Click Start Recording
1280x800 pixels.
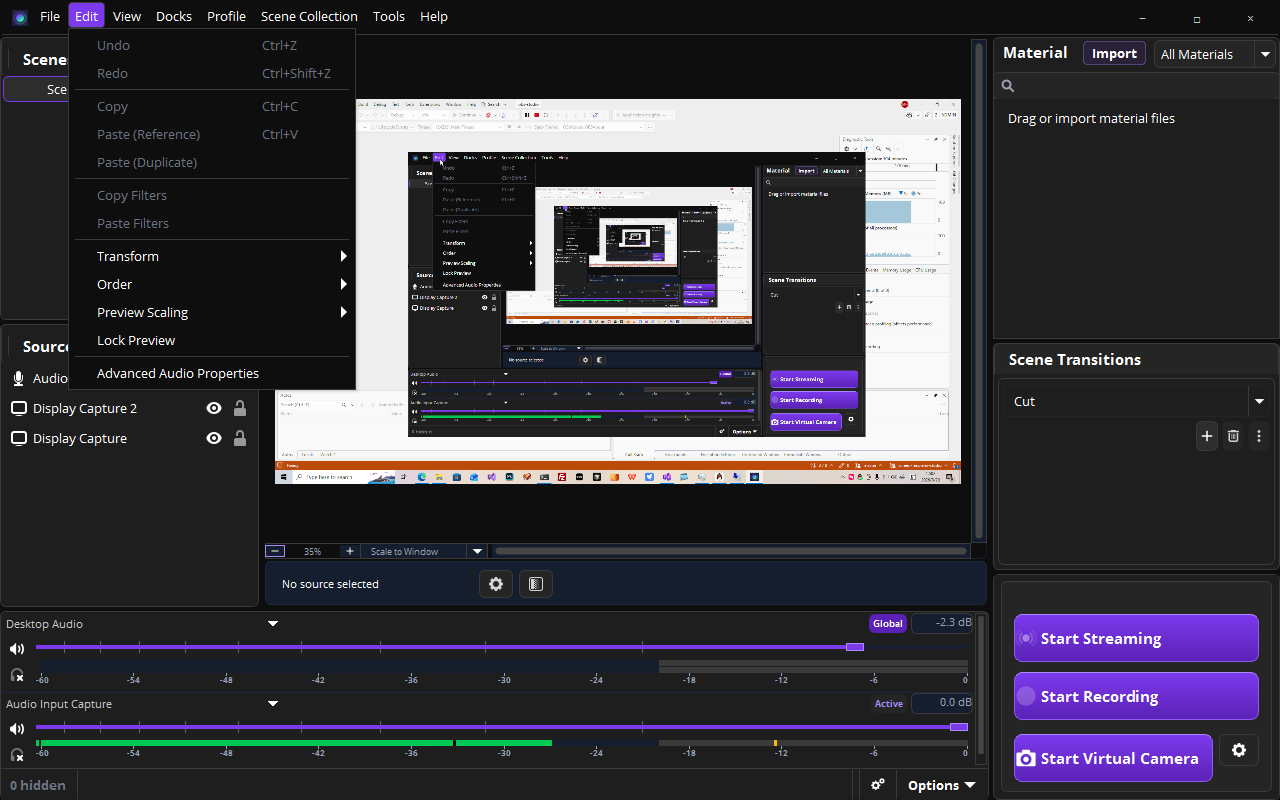point(1136,696)
